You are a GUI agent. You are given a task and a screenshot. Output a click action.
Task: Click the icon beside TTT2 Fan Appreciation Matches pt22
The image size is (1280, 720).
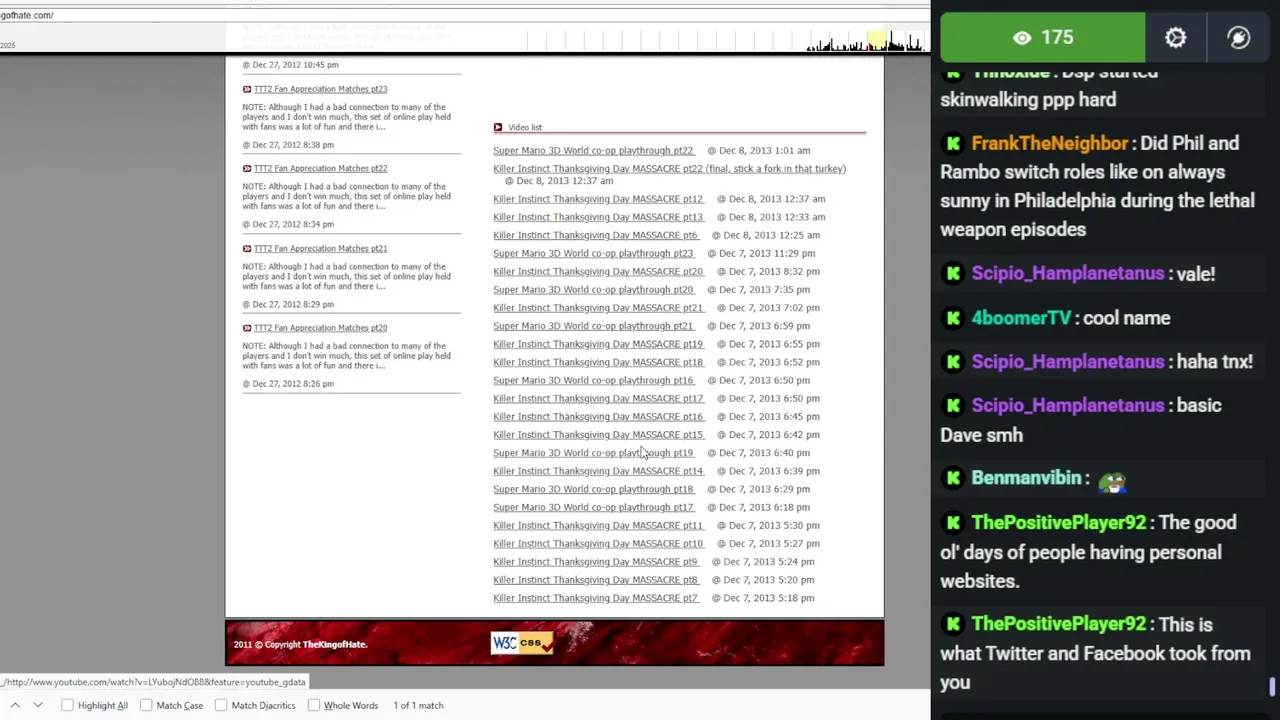click(247, 168)
